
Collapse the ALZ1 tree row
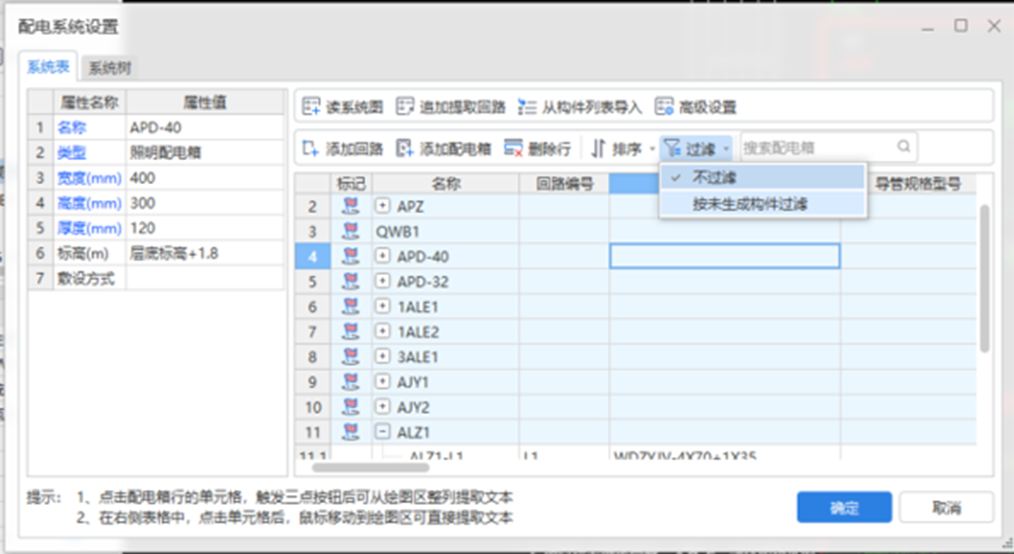coord(383,431)
